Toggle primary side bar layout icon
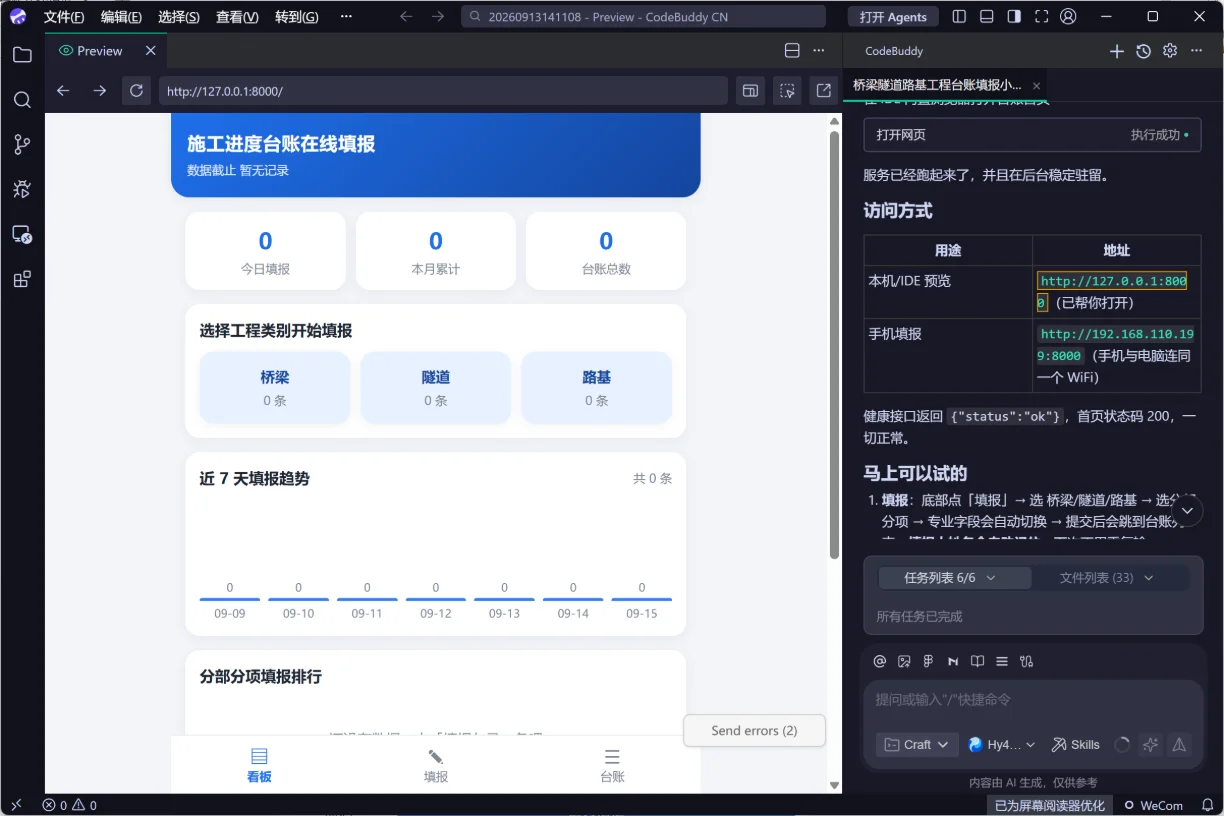 pos(959,17)
